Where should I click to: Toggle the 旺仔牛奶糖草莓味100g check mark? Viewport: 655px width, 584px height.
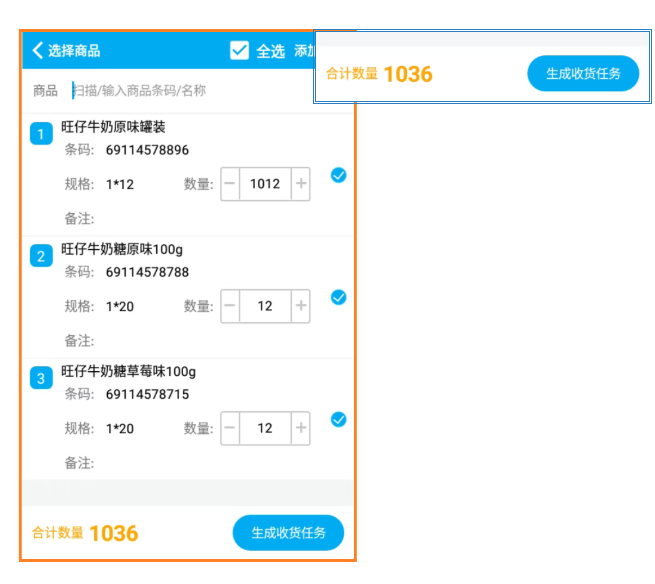coord(338,420)
